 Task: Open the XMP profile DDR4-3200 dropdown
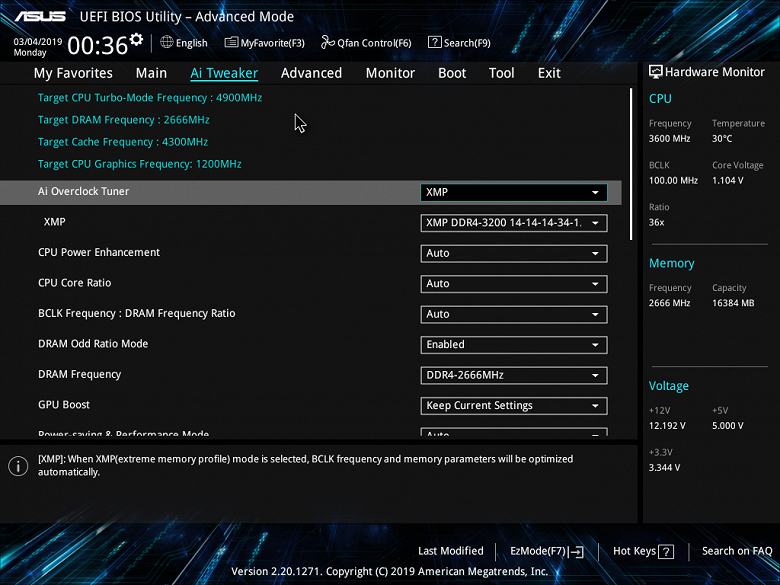514,223
